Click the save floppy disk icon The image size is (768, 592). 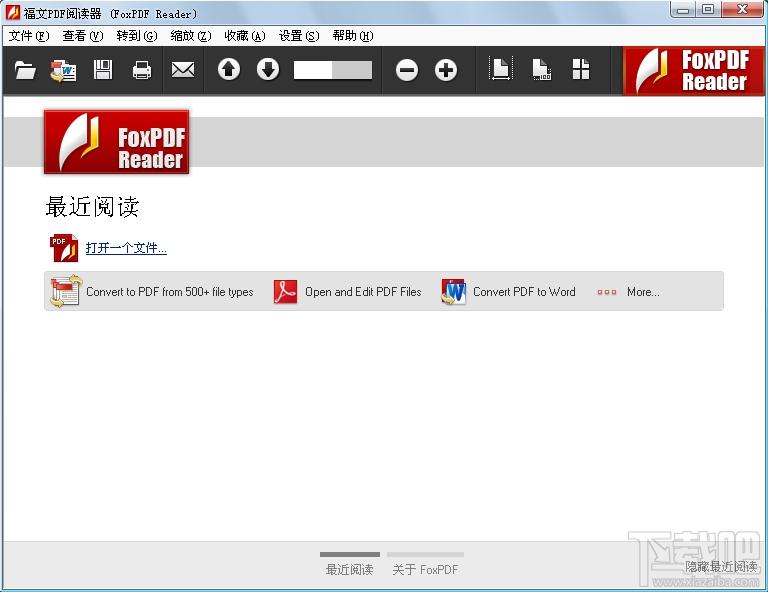pyautogui.click(x=103, y=70)
